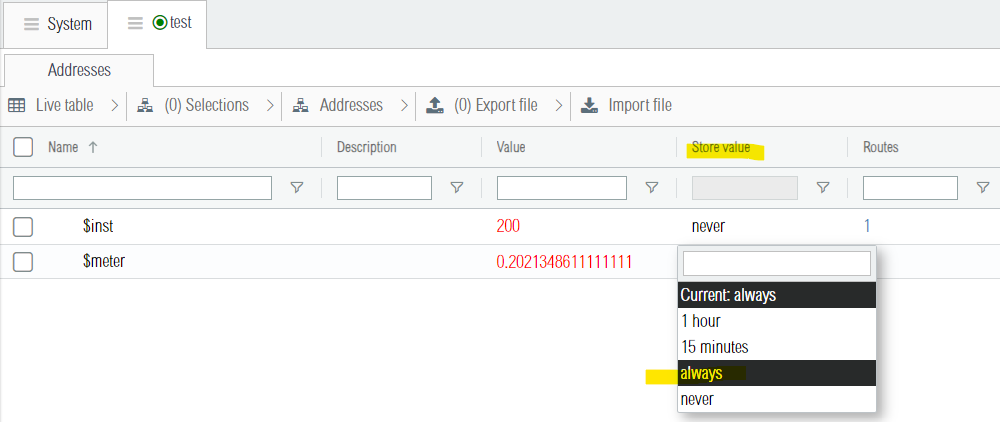Screen dimensions: 1000x422
Task: Select '1 hour' from store value dropdown
Action: (700, 321)
